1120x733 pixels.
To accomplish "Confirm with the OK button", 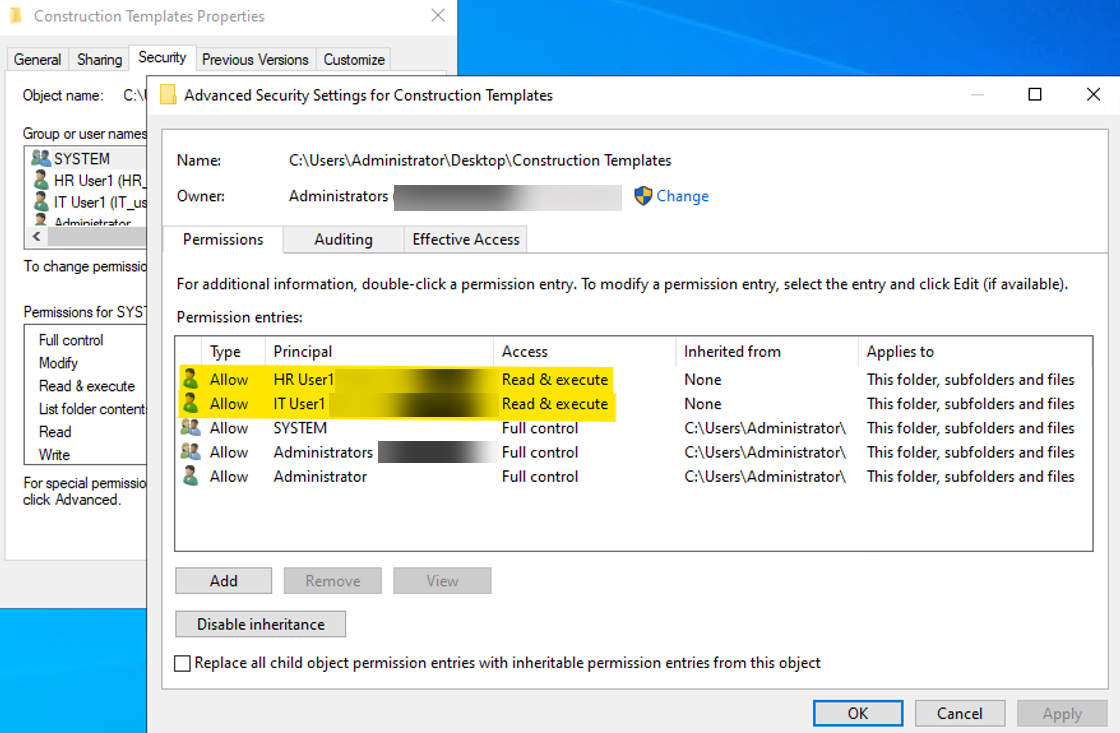I will point(857,713).
